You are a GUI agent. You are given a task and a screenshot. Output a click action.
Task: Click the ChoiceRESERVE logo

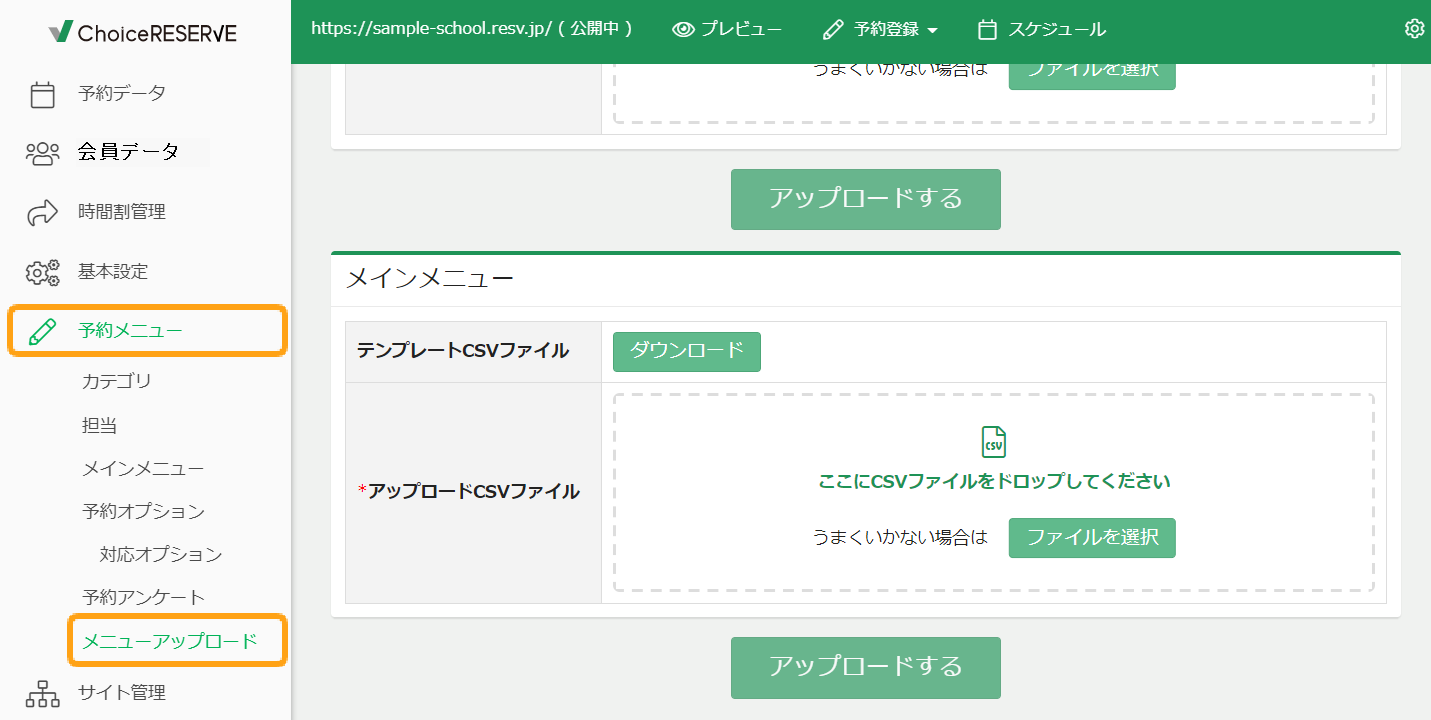[143, 33]
